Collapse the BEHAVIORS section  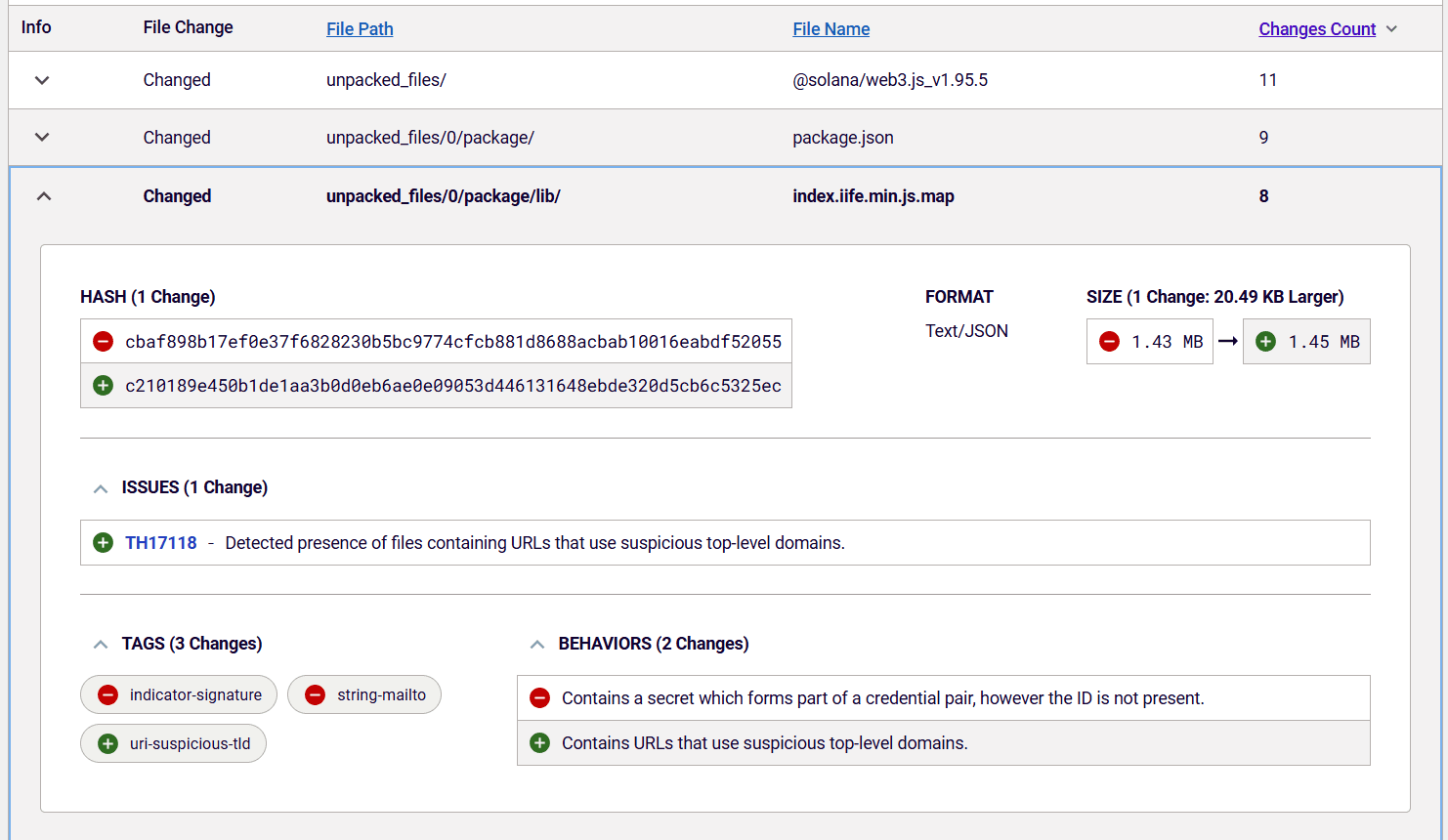537,645
